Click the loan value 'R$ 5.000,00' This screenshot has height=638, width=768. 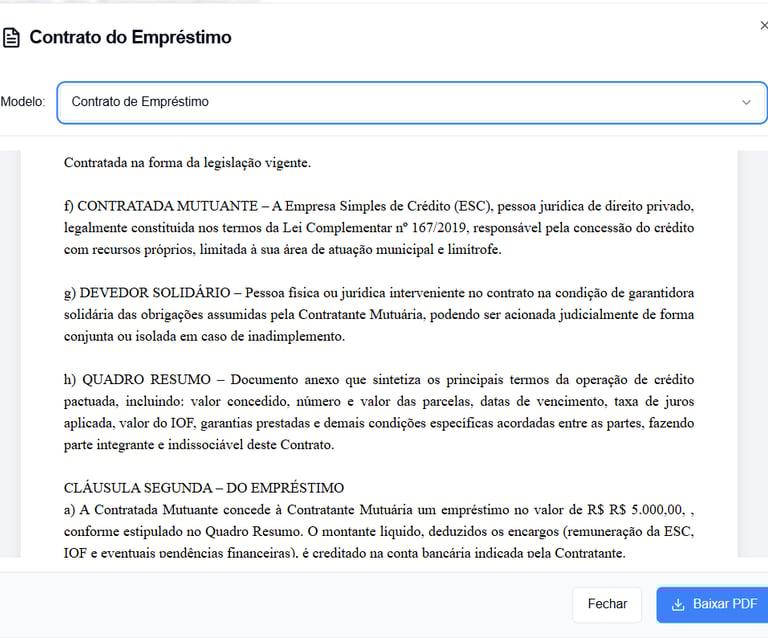pyautogui.click(x=646, y=510)
